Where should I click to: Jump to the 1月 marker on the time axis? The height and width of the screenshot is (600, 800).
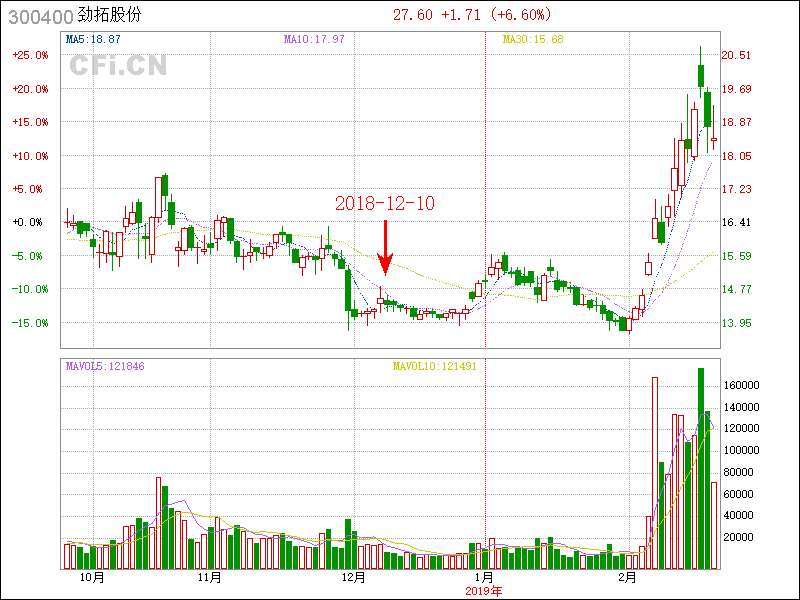(484, 578)
